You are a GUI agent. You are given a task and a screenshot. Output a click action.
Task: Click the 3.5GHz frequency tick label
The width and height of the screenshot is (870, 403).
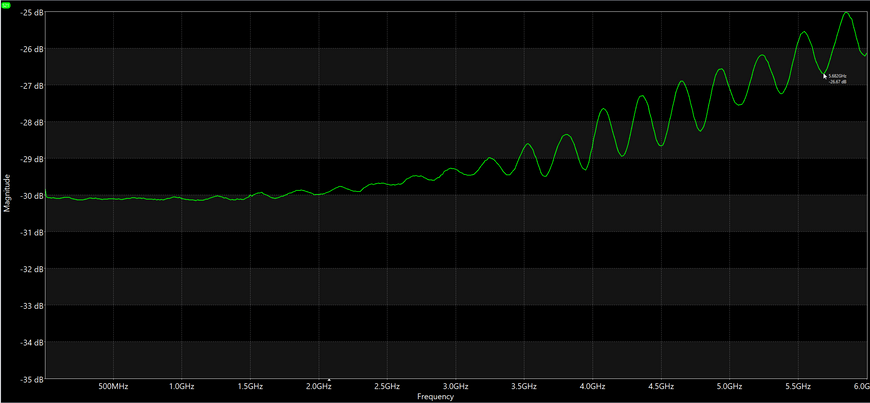524,386
